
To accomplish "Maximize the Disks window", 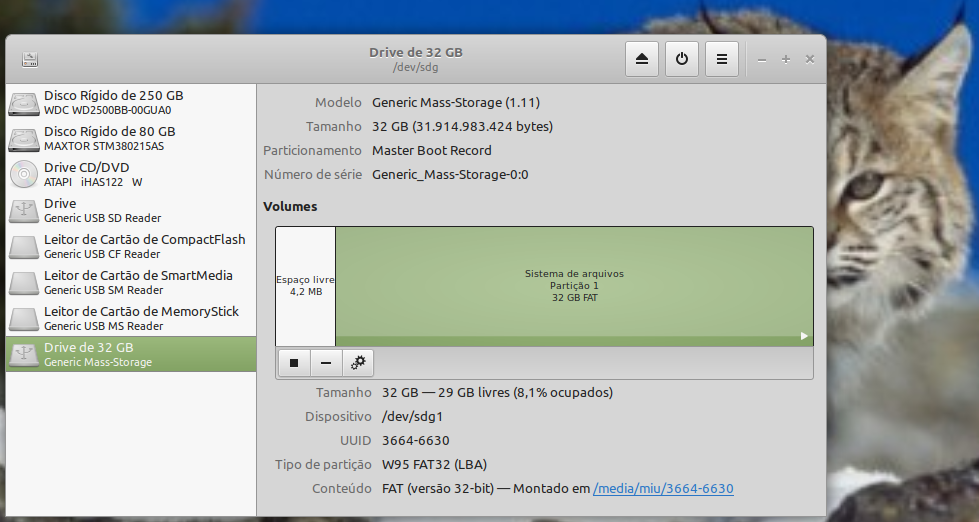I will (786, 59).
